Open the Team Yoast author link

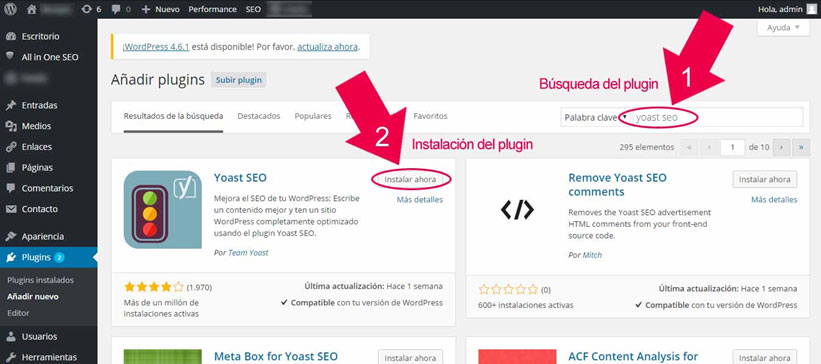(248, 252)
